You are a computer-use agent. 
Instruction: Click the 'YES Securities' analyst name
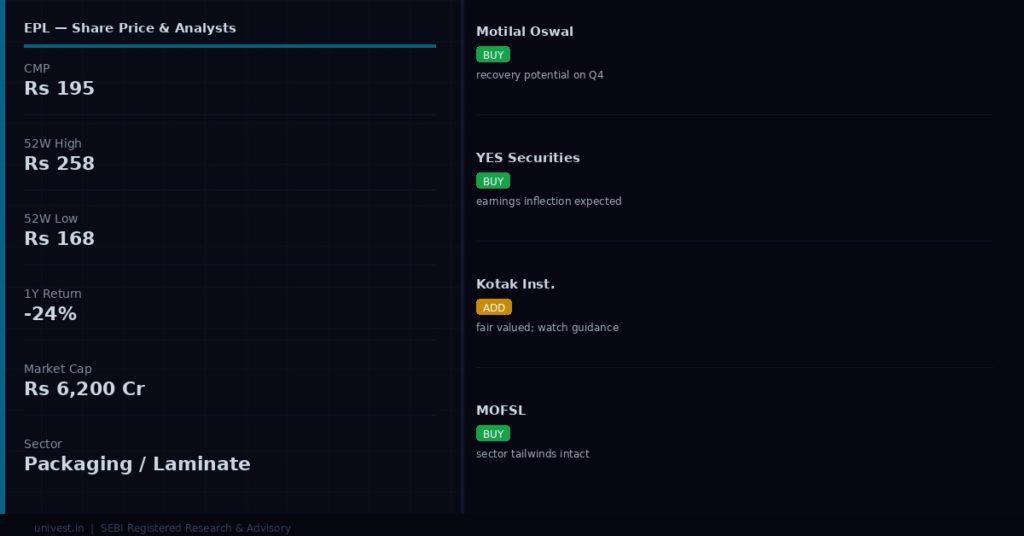coord(528,157)
